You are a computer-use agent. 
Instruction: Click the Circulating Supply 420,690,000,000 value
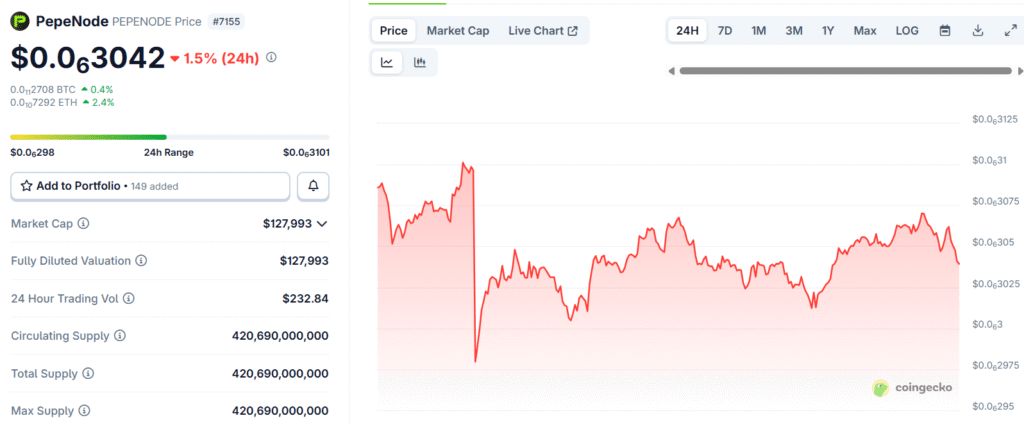280,336
